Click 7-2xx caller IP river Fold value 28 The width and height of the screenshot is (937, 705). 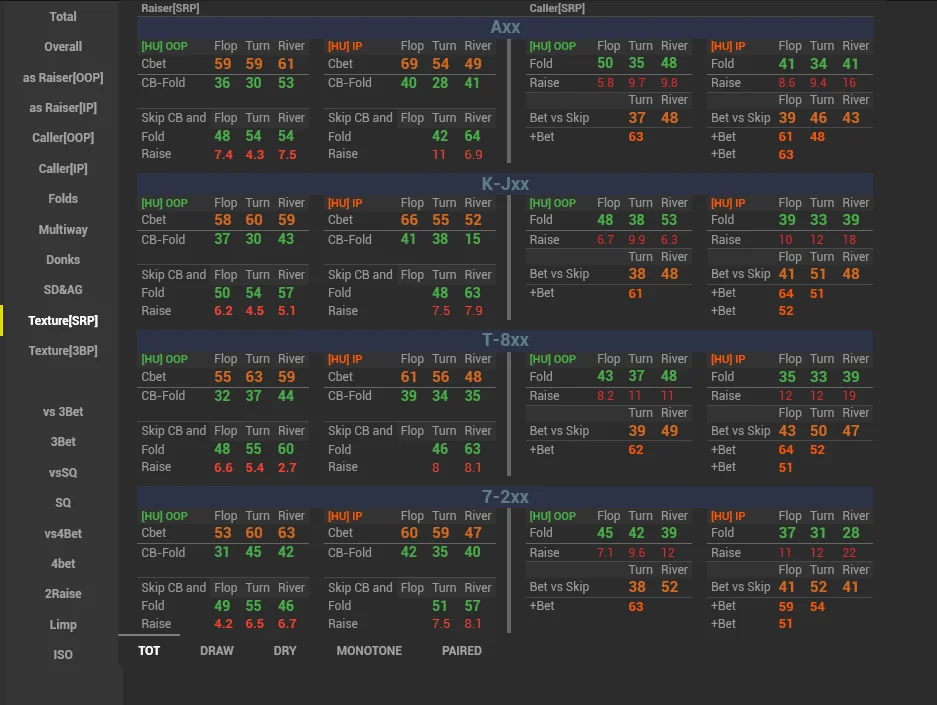click(850, 533)
